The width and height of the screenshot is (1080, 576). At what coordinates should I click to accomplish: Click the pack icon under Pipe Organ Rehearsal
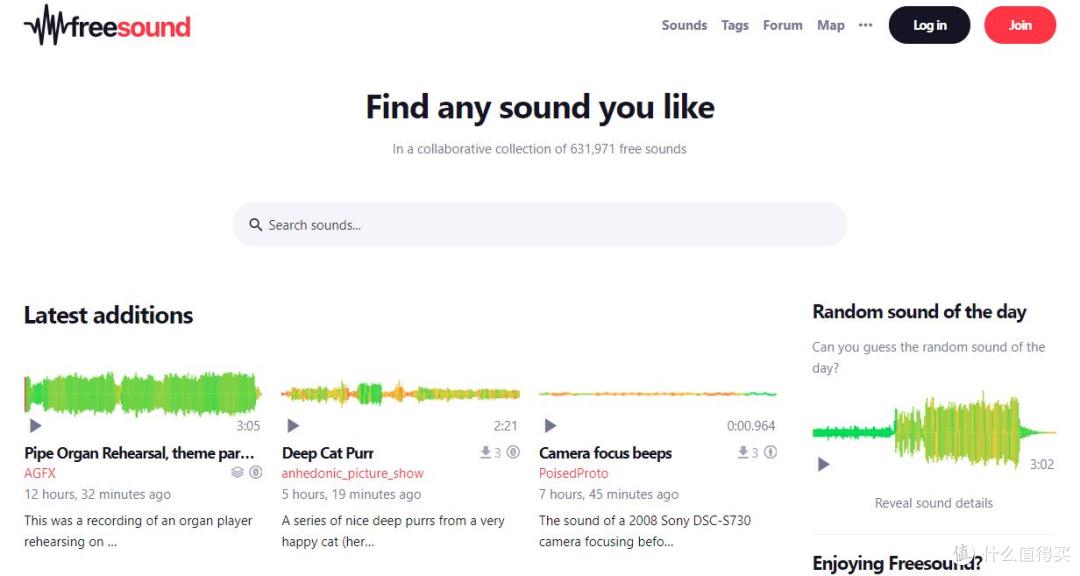(237, 473)
